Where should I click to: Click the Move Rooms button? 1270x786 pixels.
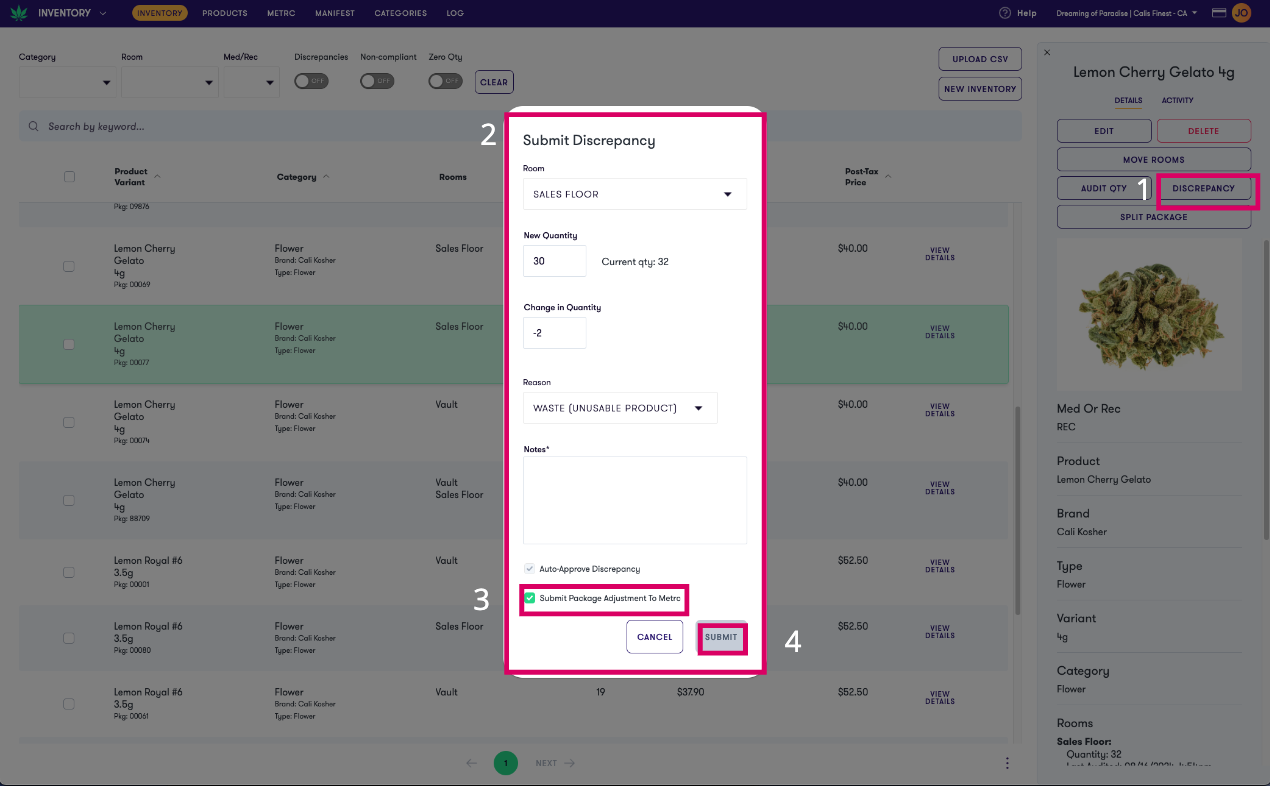(1154, 159)
